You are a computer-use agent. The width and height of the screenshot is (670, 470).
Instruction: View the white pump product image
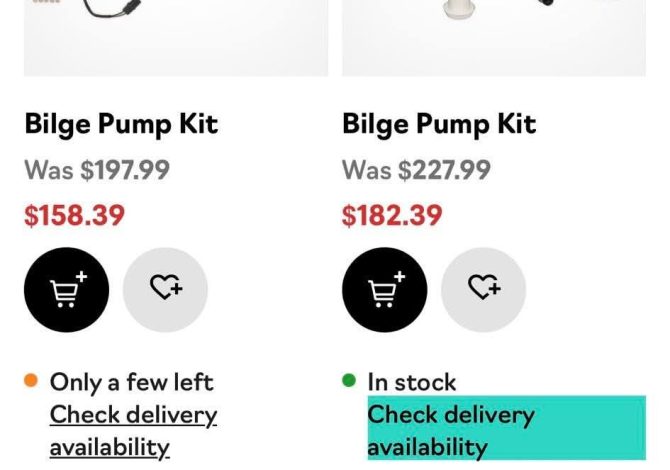pyautogui.click(x=494, y=35)
